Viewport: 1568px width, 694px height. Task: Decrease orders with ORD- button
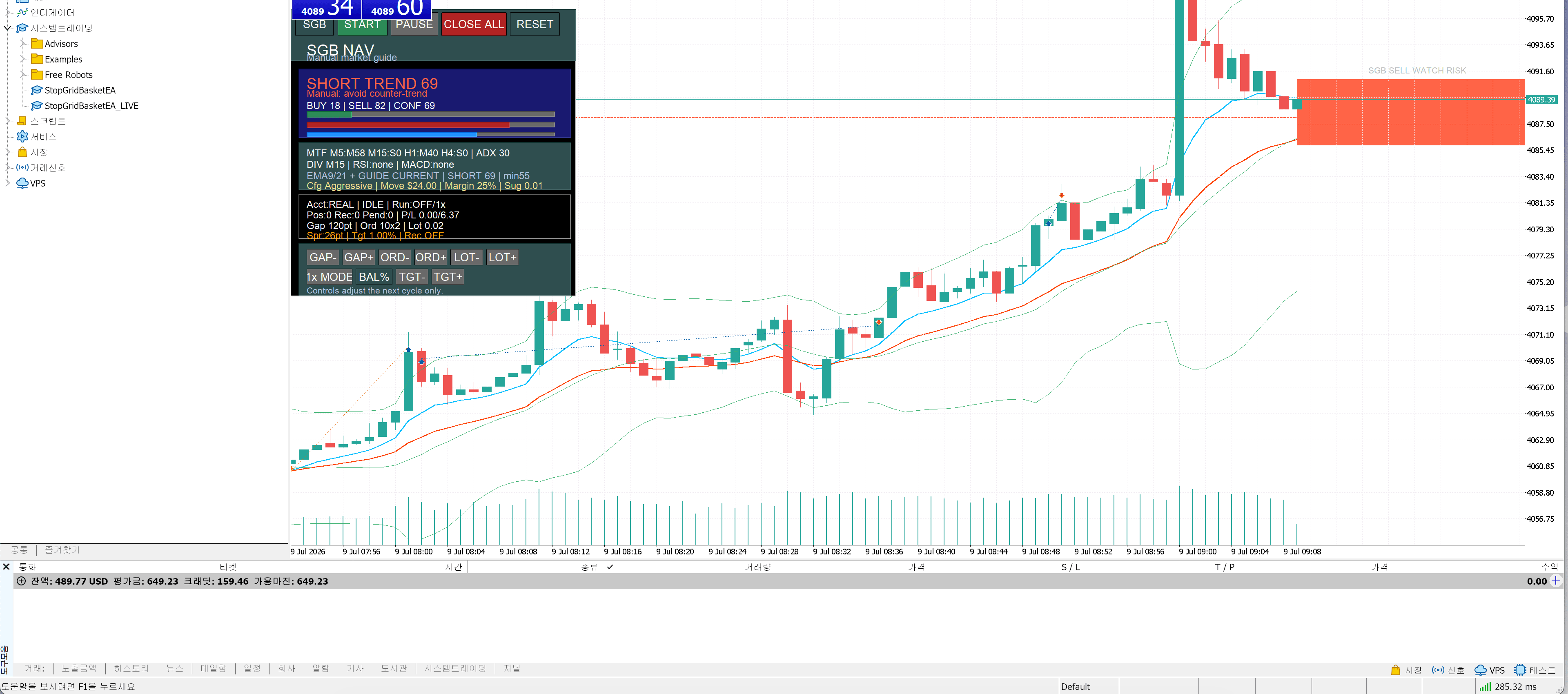pyautogui.click(x=394, y=258)
